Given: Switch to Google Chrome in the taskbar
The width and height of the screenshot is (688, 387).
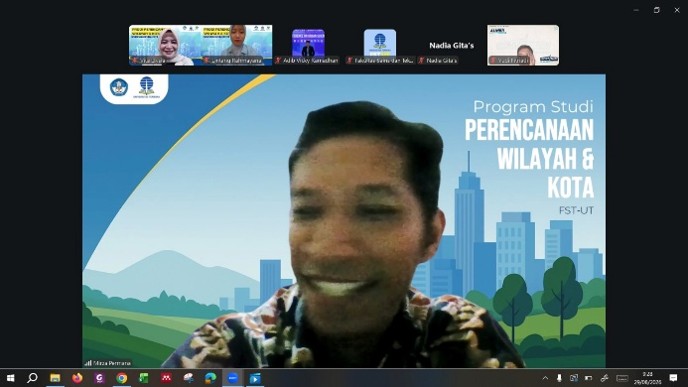Looking at the screenshot, I should 122,378.
